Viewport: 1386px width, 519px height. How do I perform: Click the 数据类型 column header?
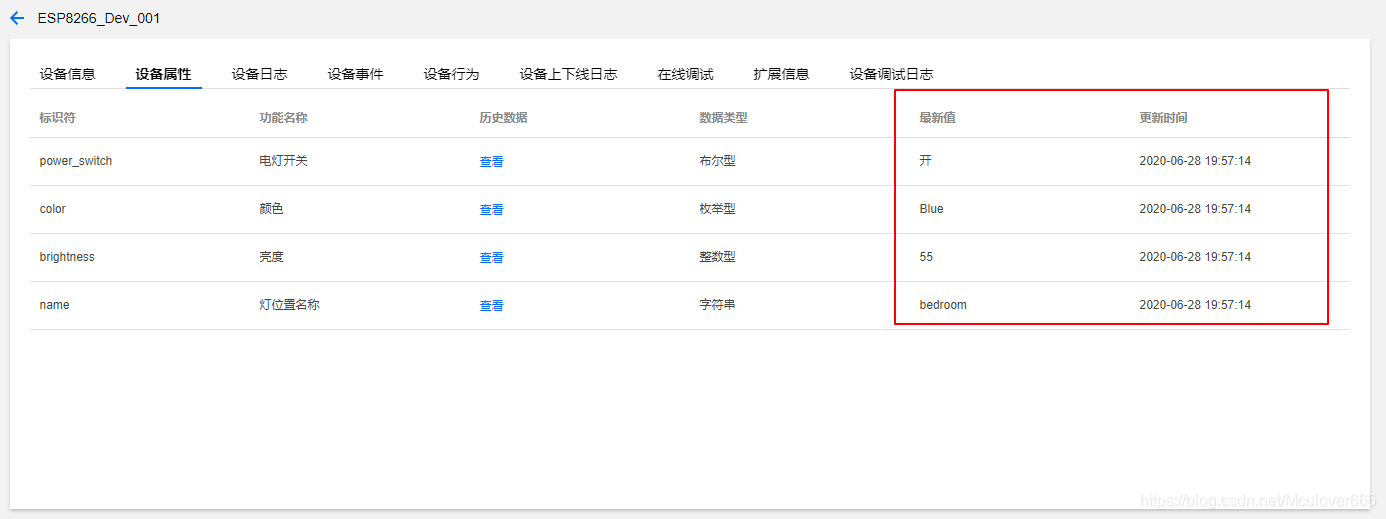(x=723, y=117)
